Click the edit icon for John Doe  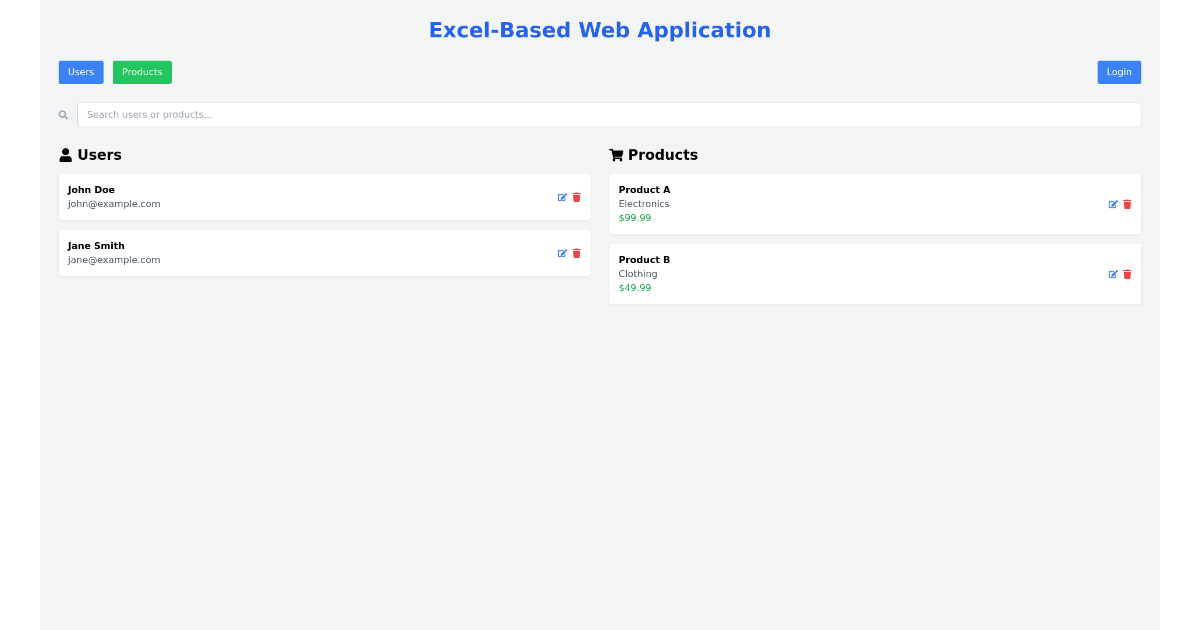click(x=563, y=197)
